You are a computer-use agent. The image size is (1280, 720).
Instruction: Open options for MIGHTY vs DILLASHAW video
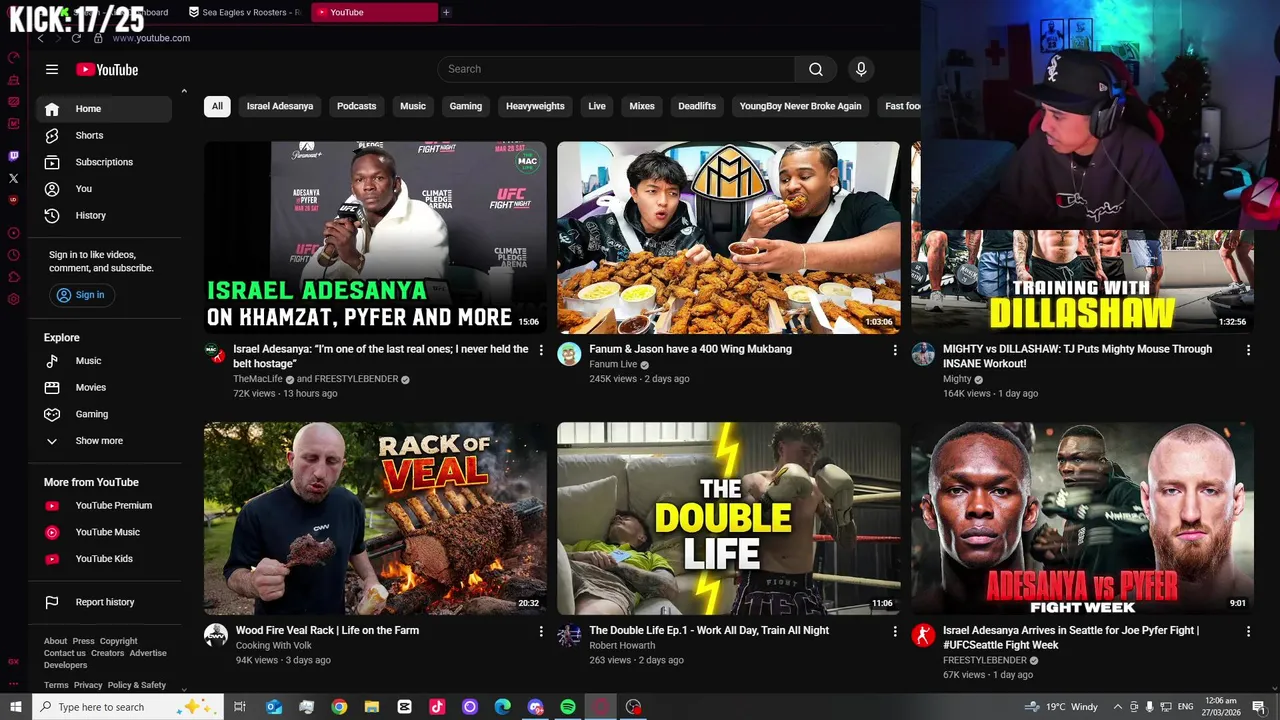click(1248, 350)
